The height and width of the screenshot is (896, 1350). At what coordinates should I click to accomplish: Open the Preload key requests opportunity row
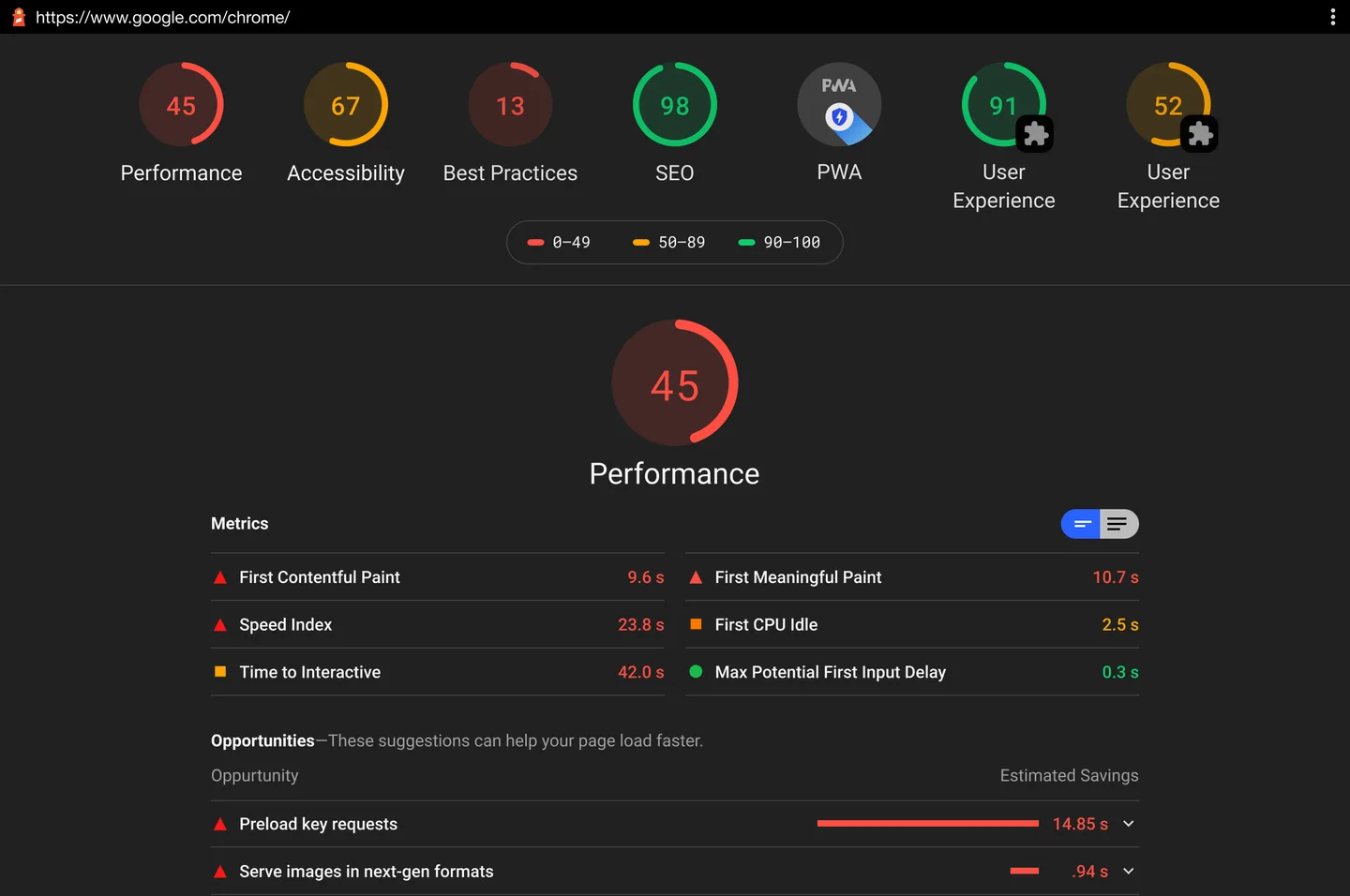[675, 824]
